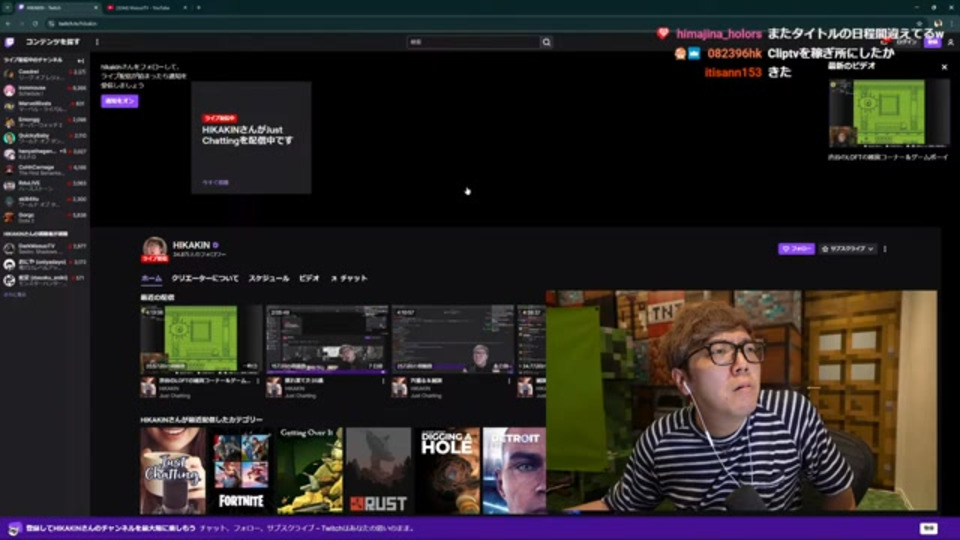
Task: Expand the Subscribe (サブスクライブ) dropdown
Action: (848, 249)
